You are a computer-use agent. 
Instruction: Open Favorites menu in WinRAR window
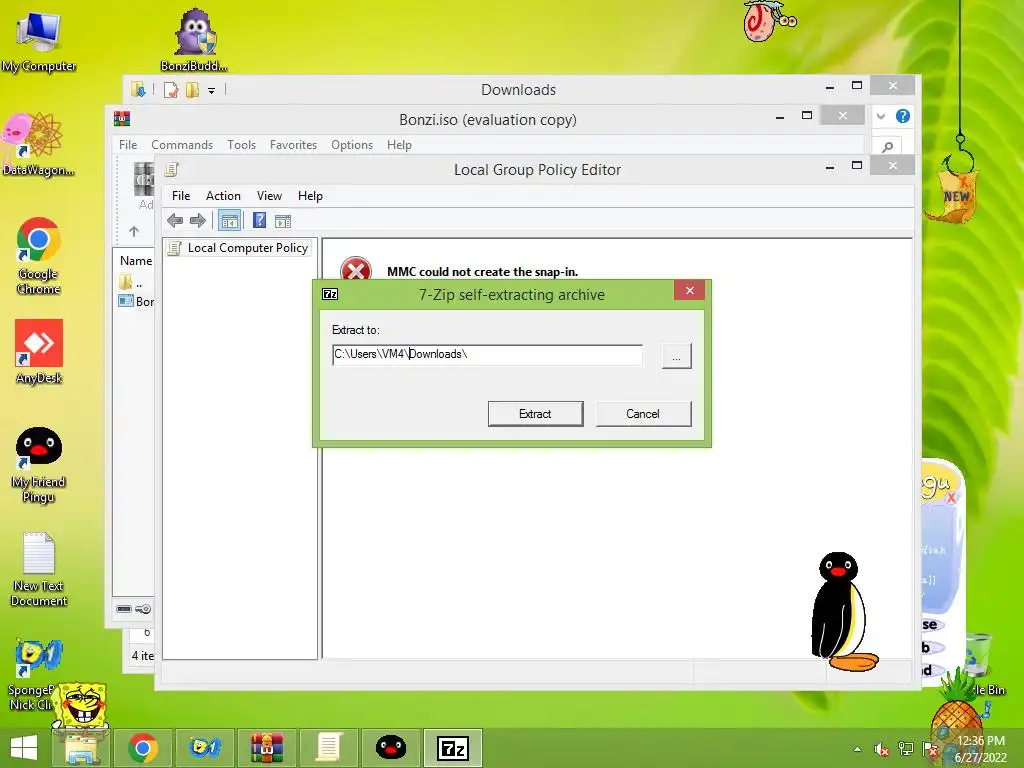click(x=293, y=145)
